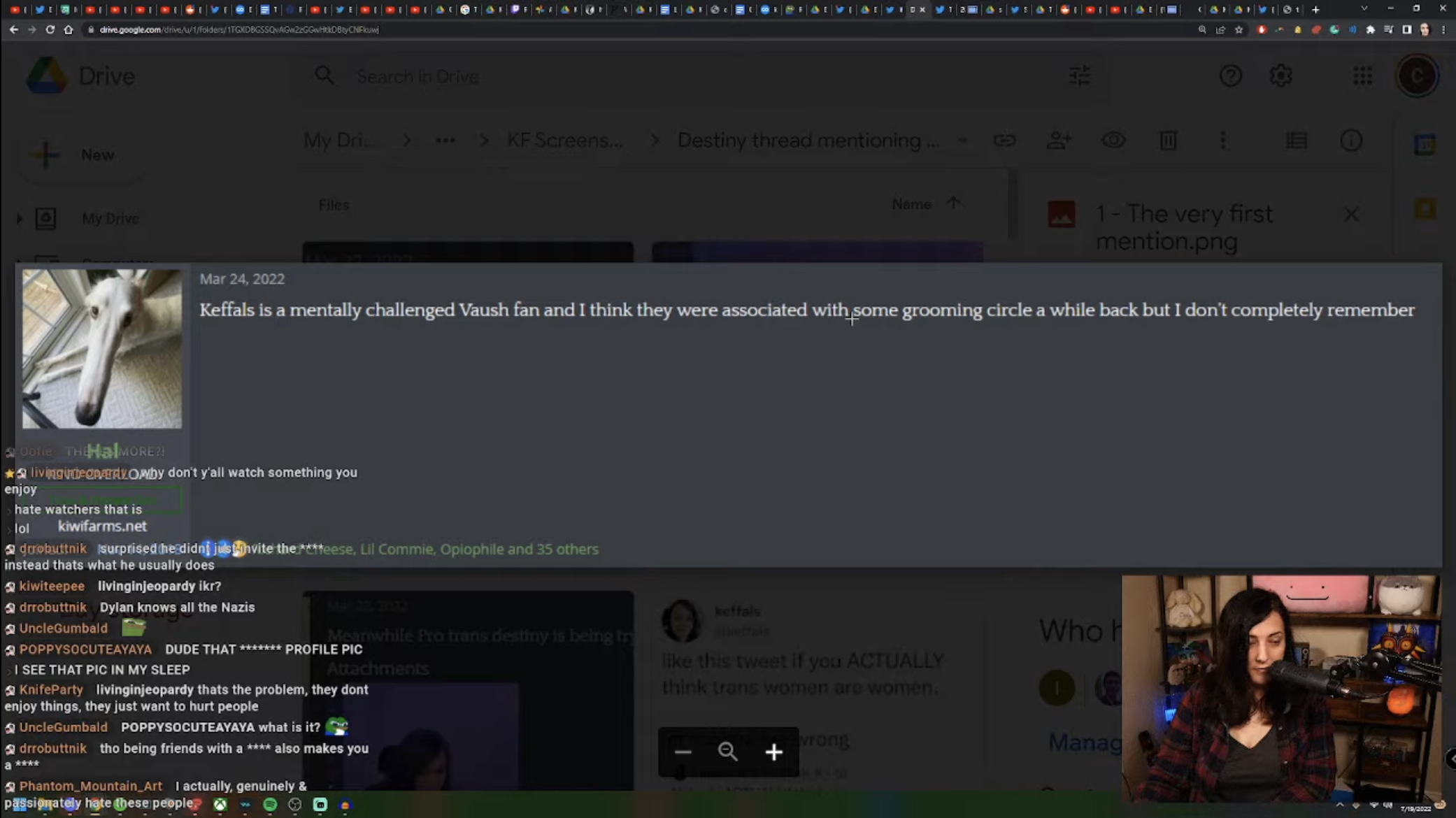Viewport: 1456px width, 818px height.
Task: Open Spotify from the taskbar
Action: 270,805
